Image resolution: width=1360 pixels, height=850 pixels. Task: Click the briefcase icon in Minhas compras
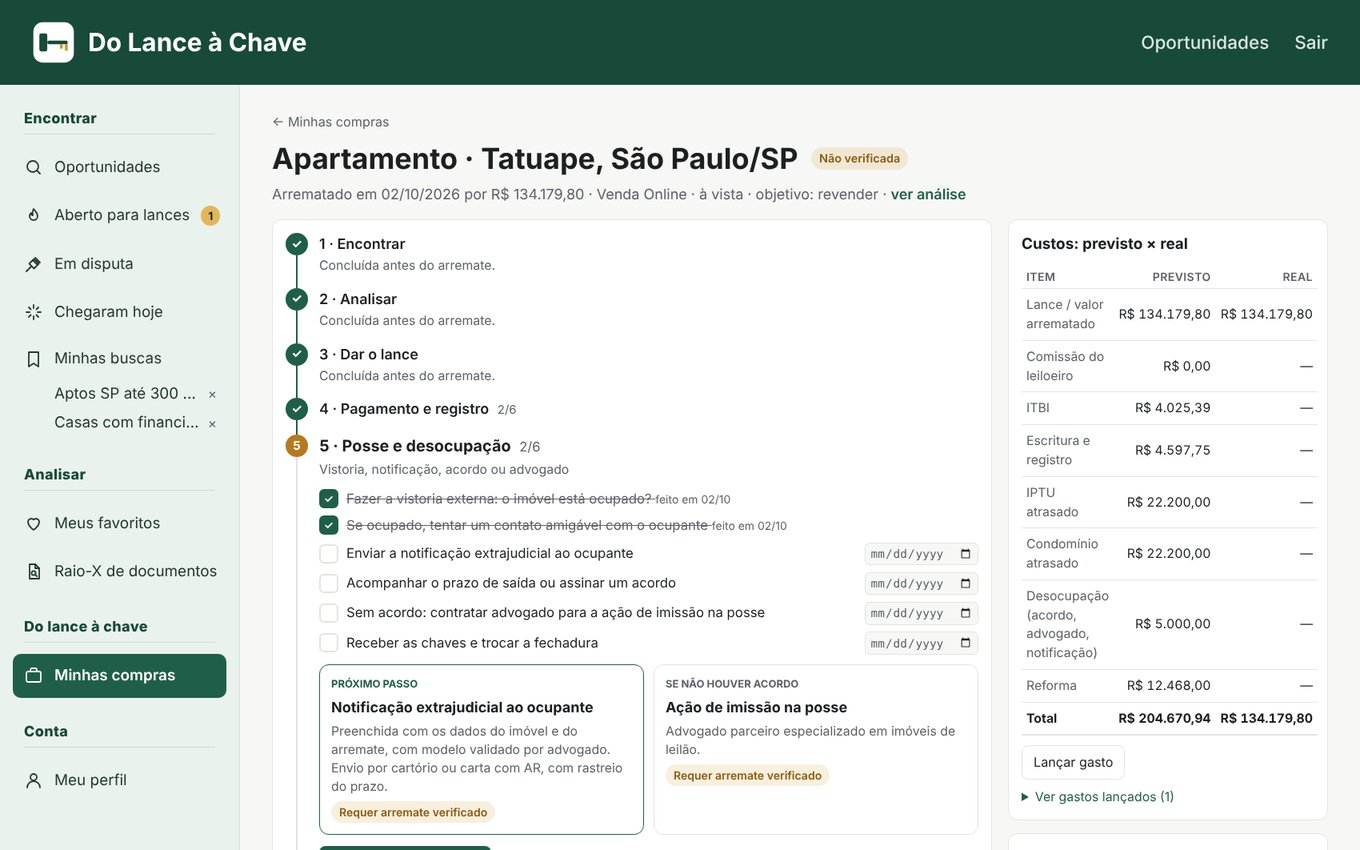click(x=34, y=675)
